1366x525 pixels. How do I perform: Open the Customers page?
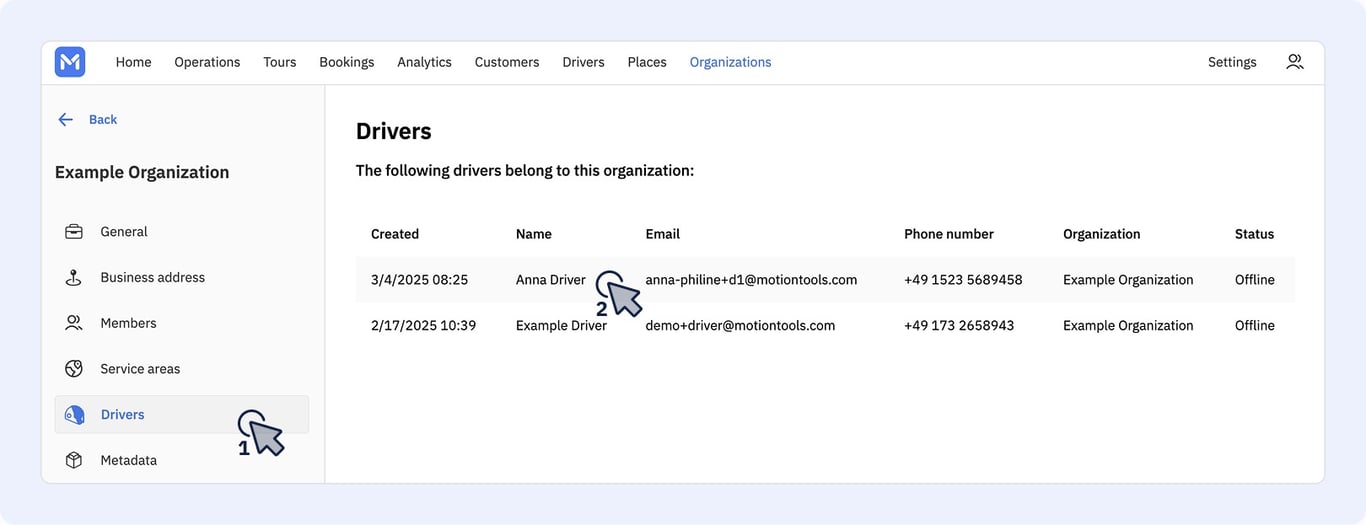coord(507,62)
